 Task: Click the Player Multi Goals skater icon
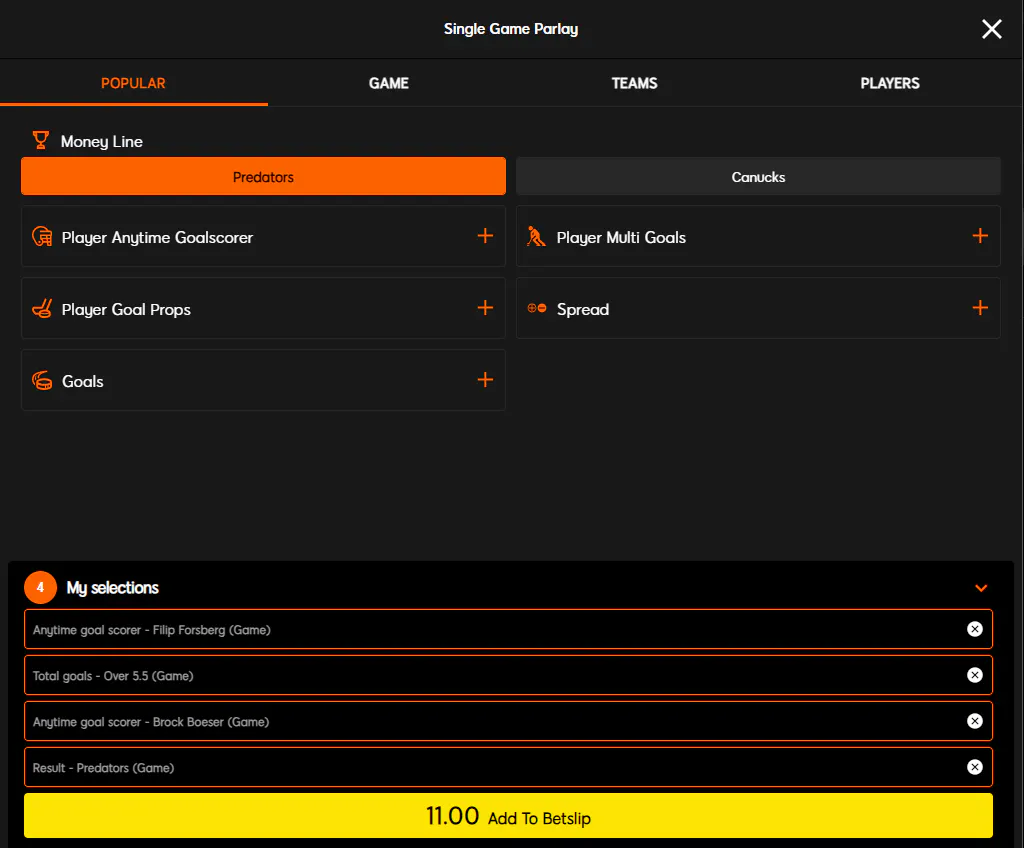[536, 236]
